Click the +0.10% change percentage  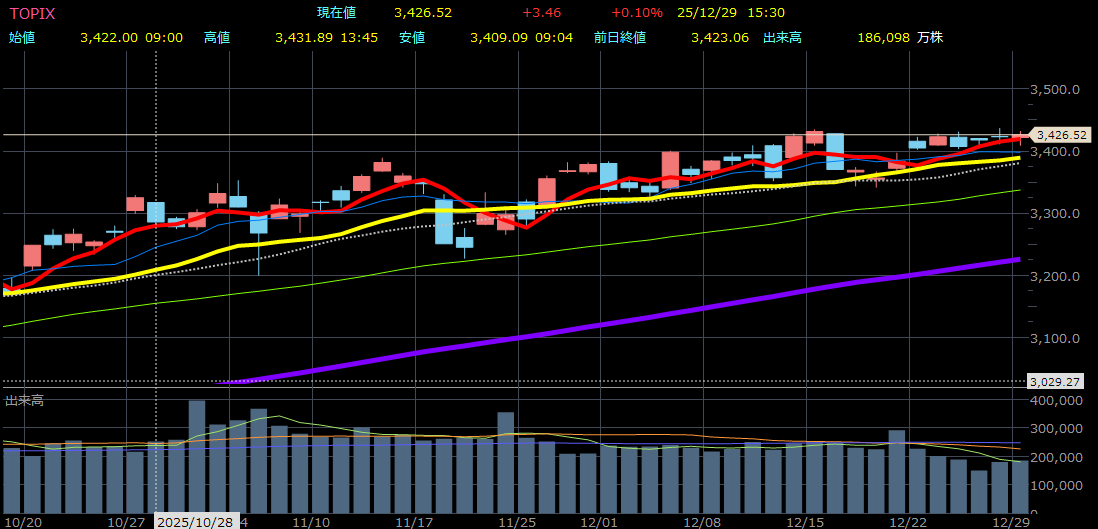pyautogui.click(x=636, y=13)
